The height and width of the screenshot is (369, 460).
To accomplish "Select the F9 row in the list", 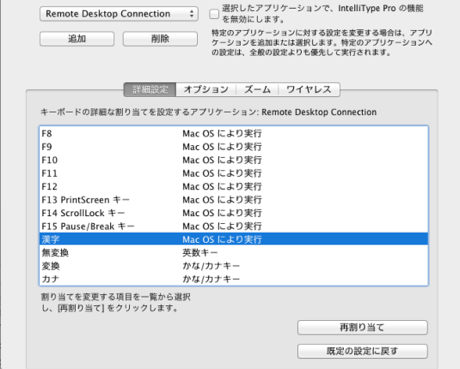I will tap(234, 147).
